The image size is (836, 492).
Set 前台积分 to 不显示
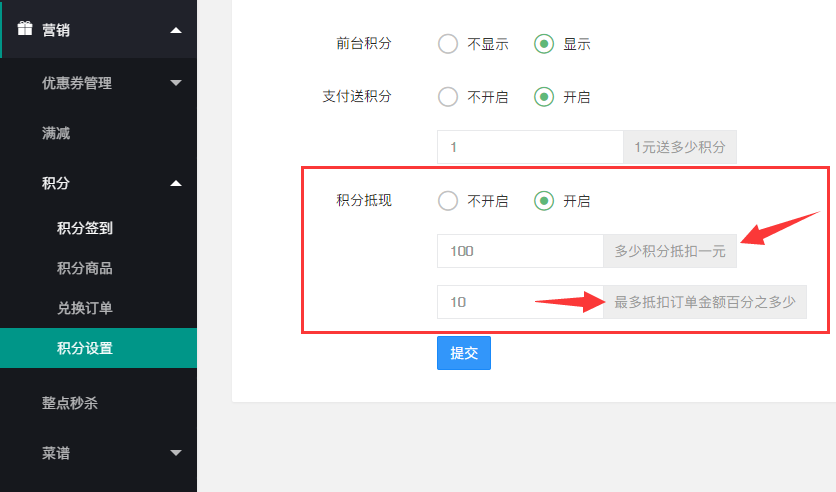pos(473,44)
